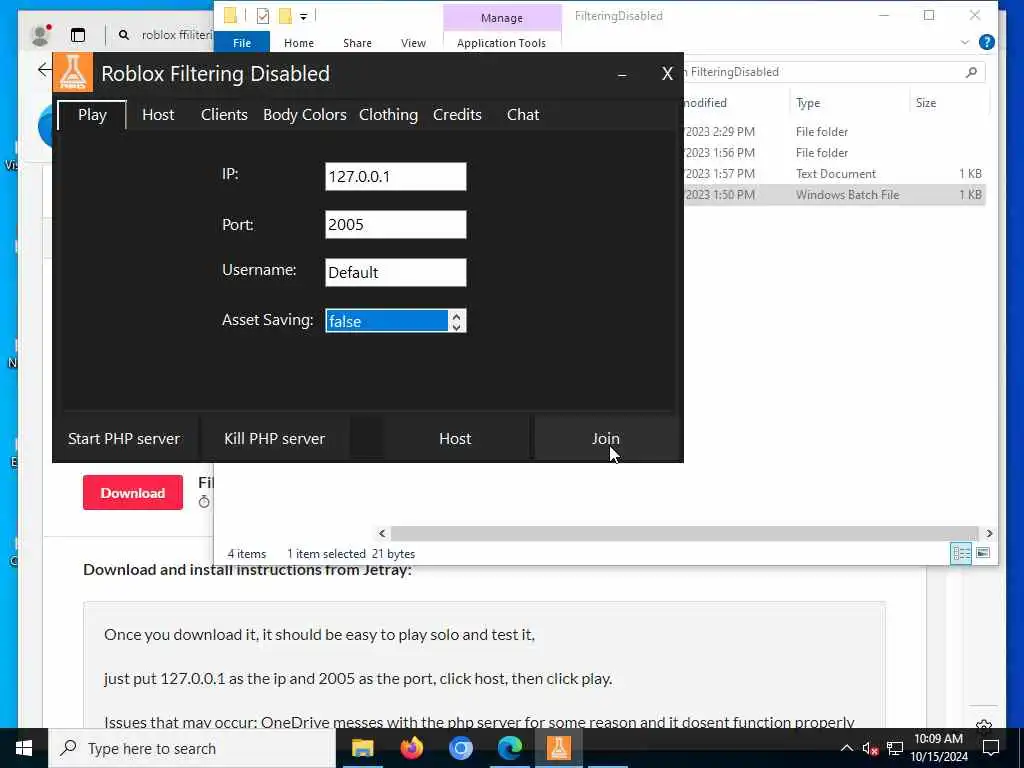This screenshot has width=1024, height=768.
Task: Click search magnifier in FilteringDisabled search box
Action: pos(971,72)
